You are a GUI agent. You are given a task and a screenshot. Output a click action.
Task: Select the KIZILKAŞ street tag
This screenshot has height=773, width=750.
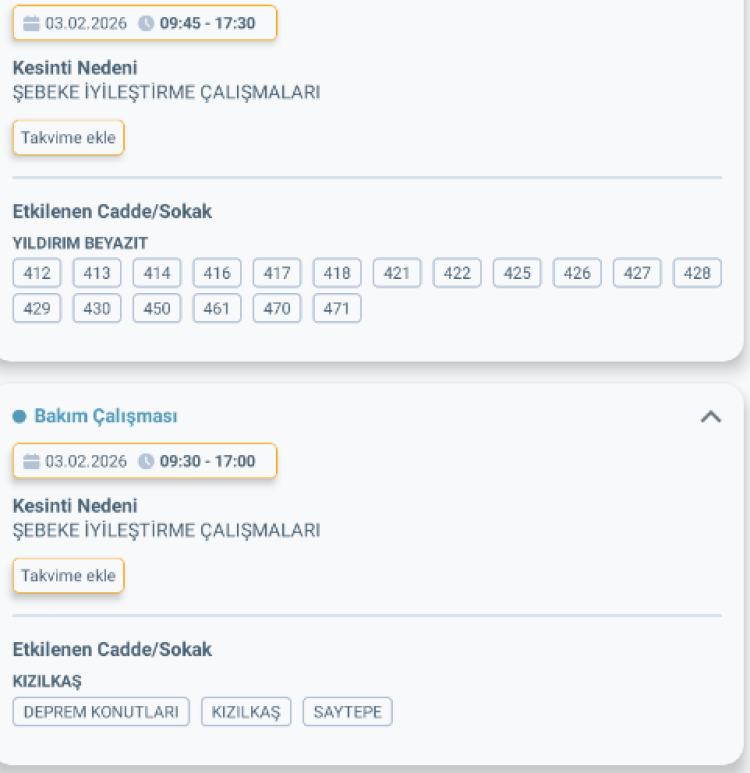pyautogui.click(x=246, y=712)
